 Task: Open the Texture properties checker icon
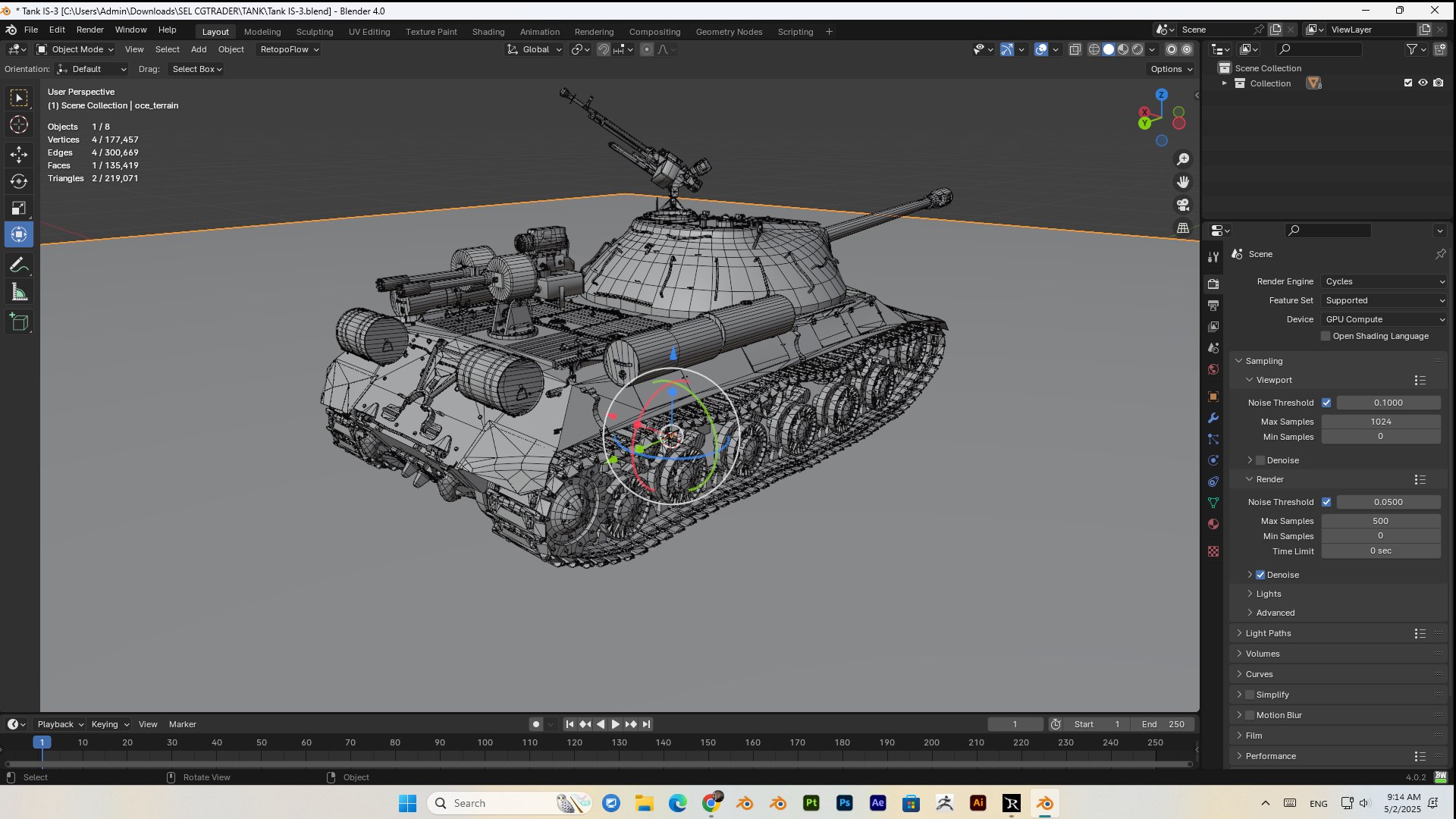pos(1213,551)
